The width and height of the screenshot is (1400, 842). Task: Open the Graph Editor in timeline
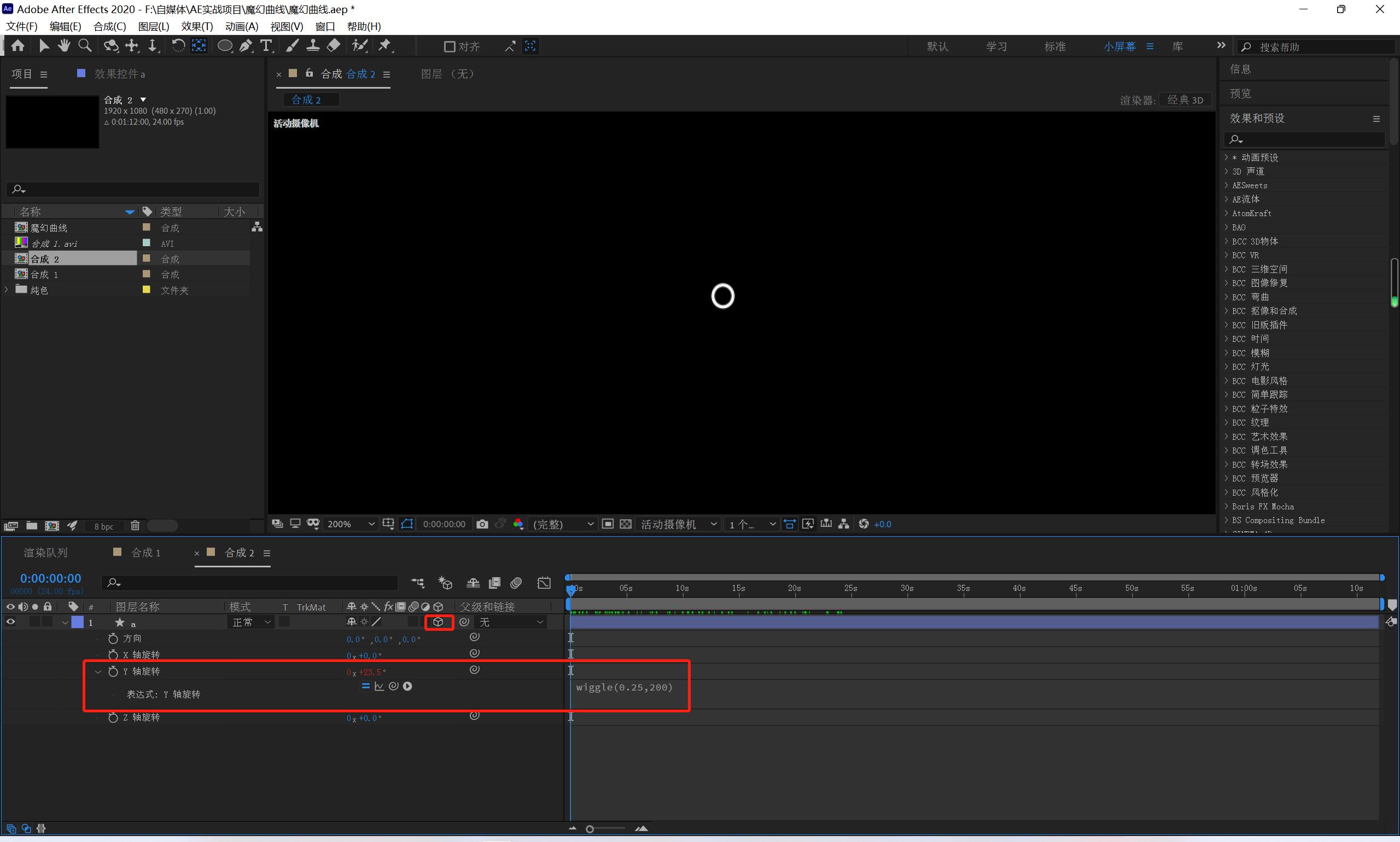[544, 583]
